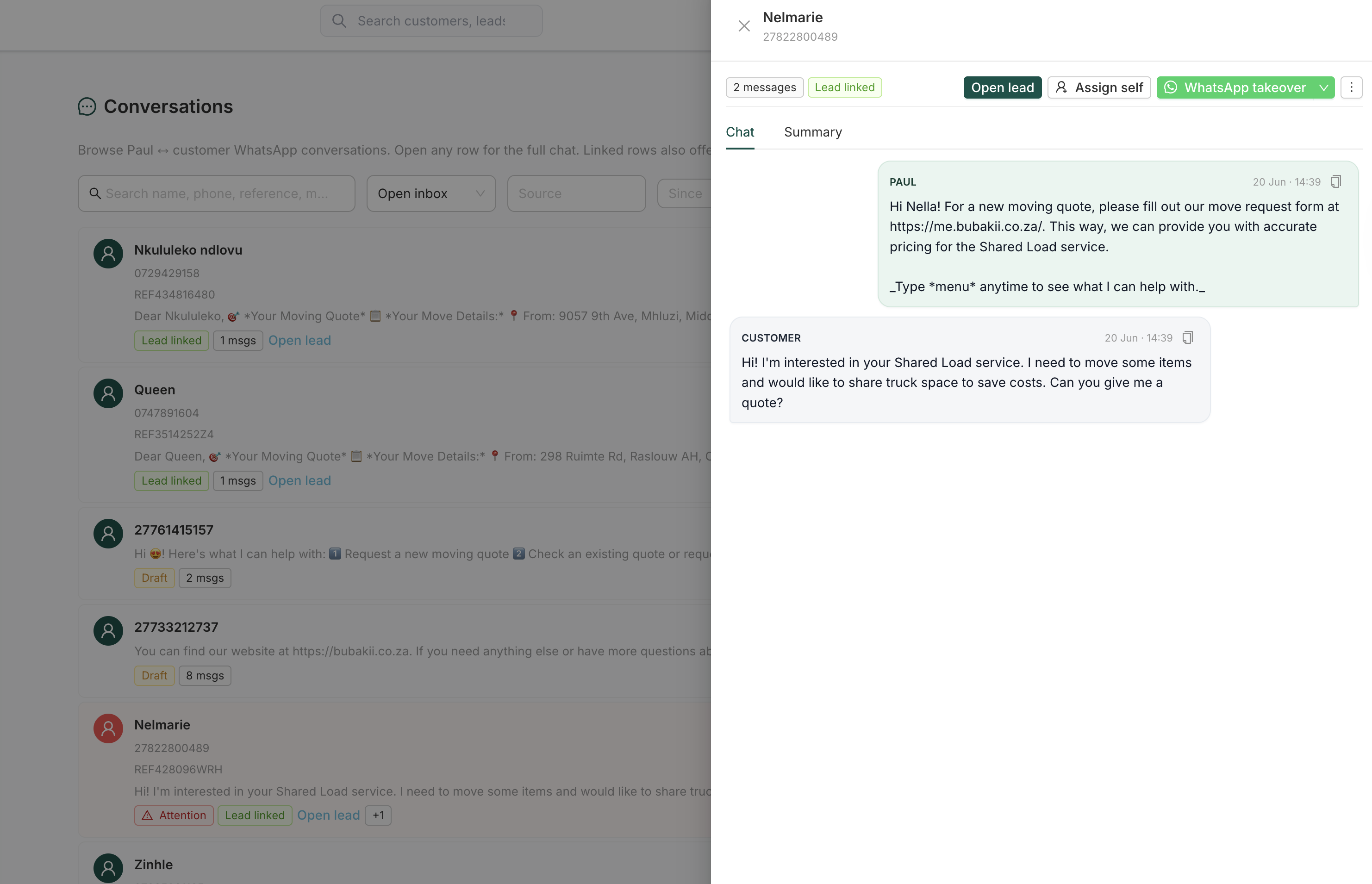The height and width of the screenshot is (884, 1372).
Task: Click Draft tag on 27761415157 row
Action: point(155,578)
